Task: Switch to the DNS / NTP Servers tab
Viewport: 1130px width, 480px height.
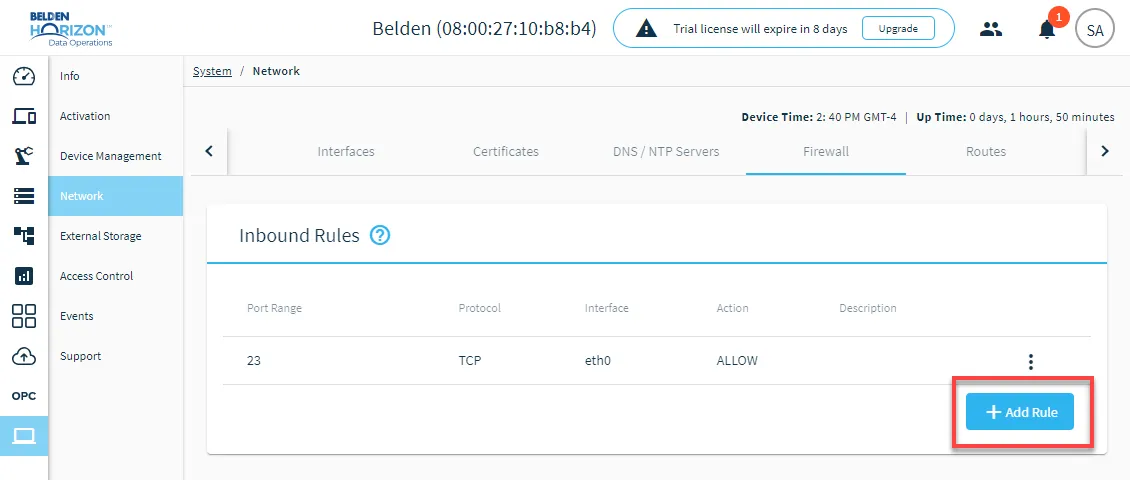Action: click(x=666, y=152)
